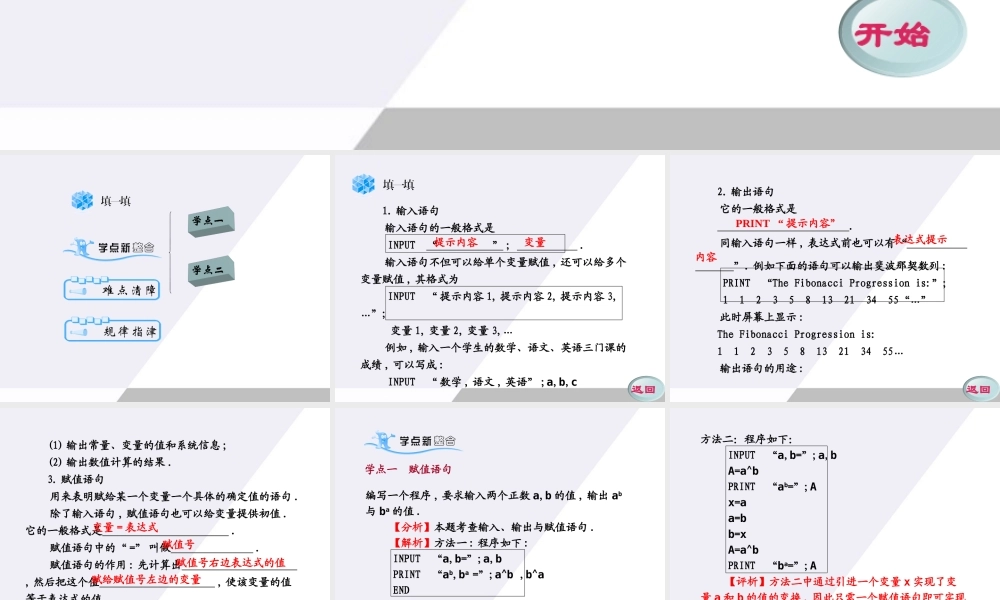The width and height of the screenshot is (1000, 600).
Task: Click the 学点新整合 logo in menu slide
Action: click(x=110, y=248)
